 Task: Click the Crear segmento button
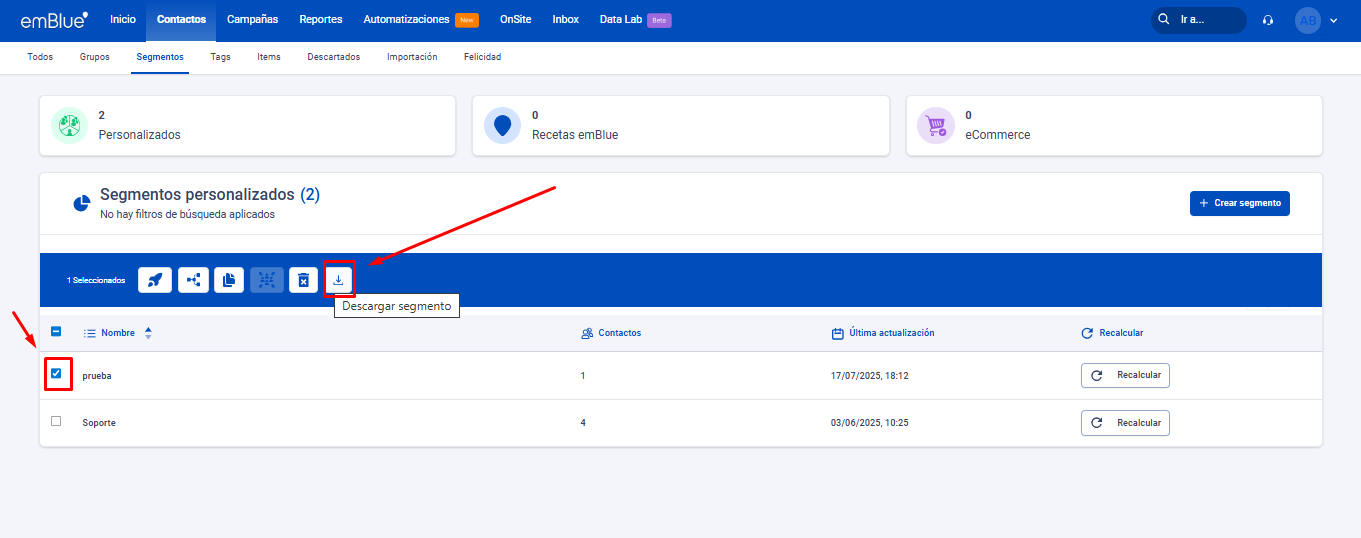point(1239,203)
